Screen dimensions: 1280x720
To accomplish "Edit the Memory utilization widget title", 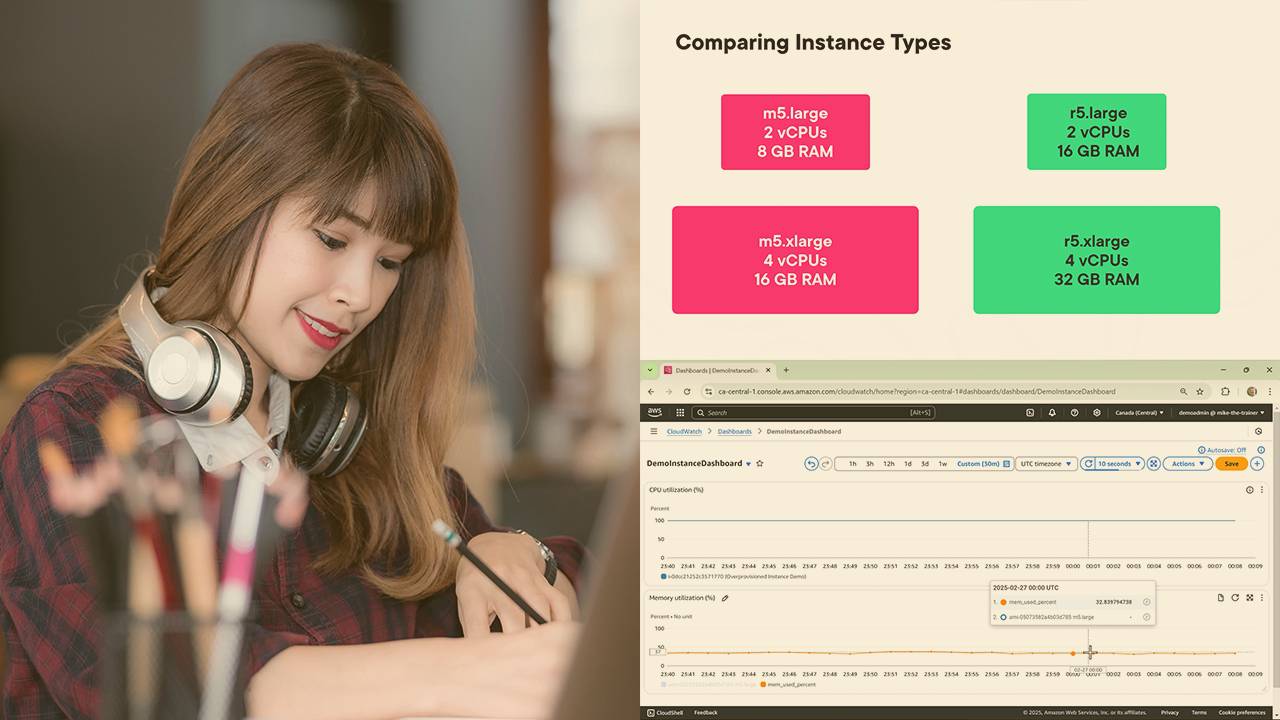I will (725, 598).
